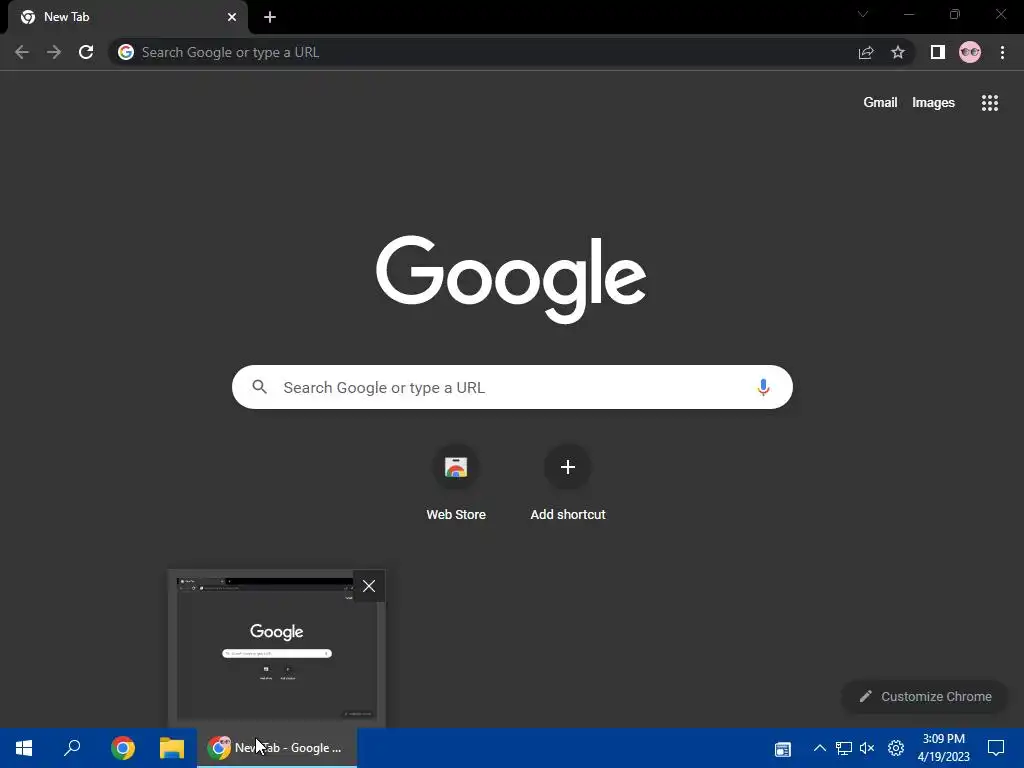Open the tab search dropdown arrow
Image resolution: width=1024 pixels, height=768 pixels.
point(863,14)
